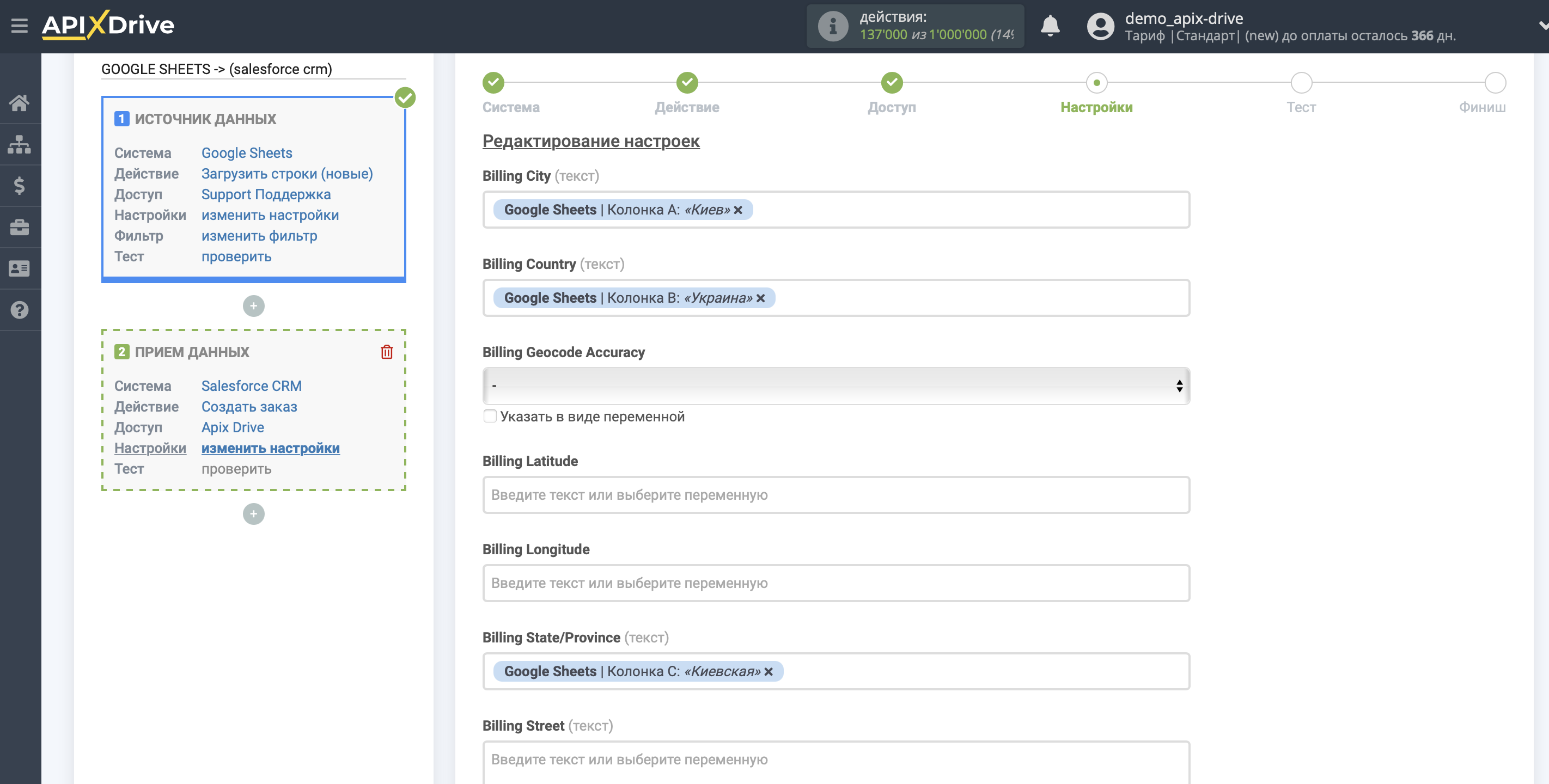
Task: Click the green checkmark on data source block
Action: (x=405, y=97)
